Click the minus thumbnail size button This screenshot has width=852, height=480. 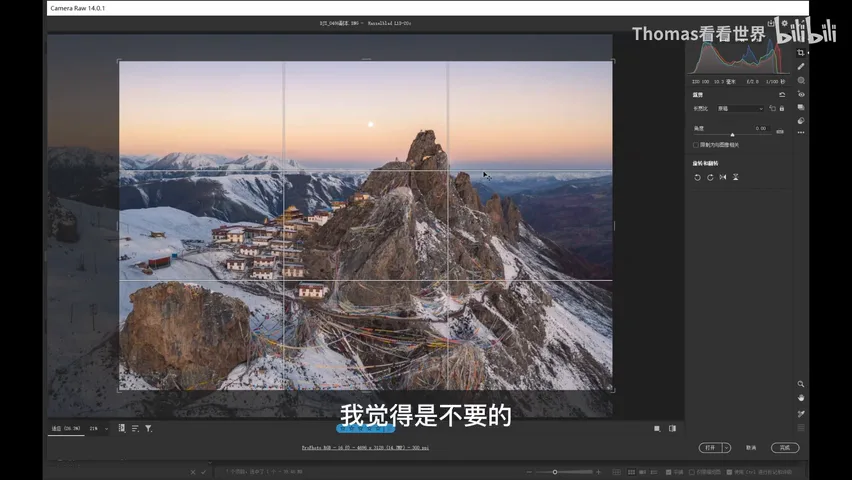(x=529, y=472)
